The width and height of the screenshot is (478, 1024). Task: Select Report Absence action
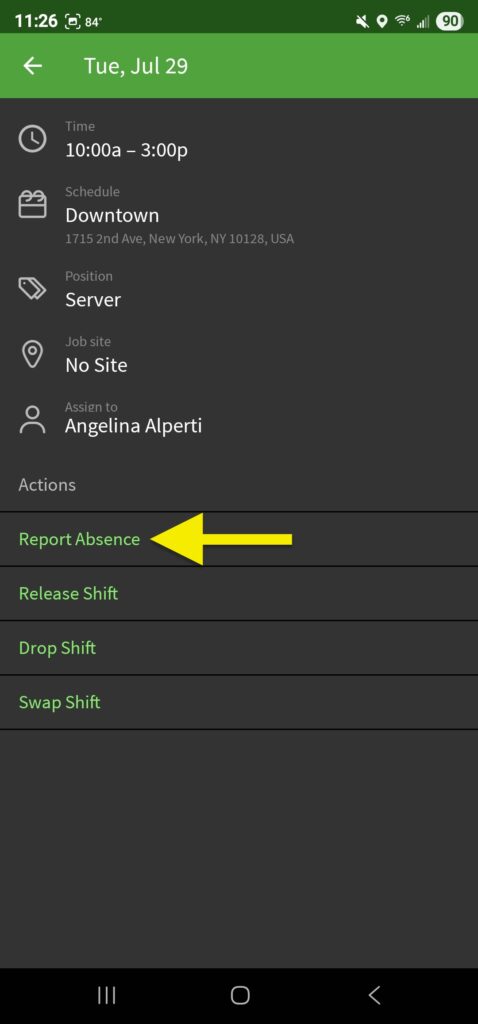pyautogui.click(x=239, y=539)
